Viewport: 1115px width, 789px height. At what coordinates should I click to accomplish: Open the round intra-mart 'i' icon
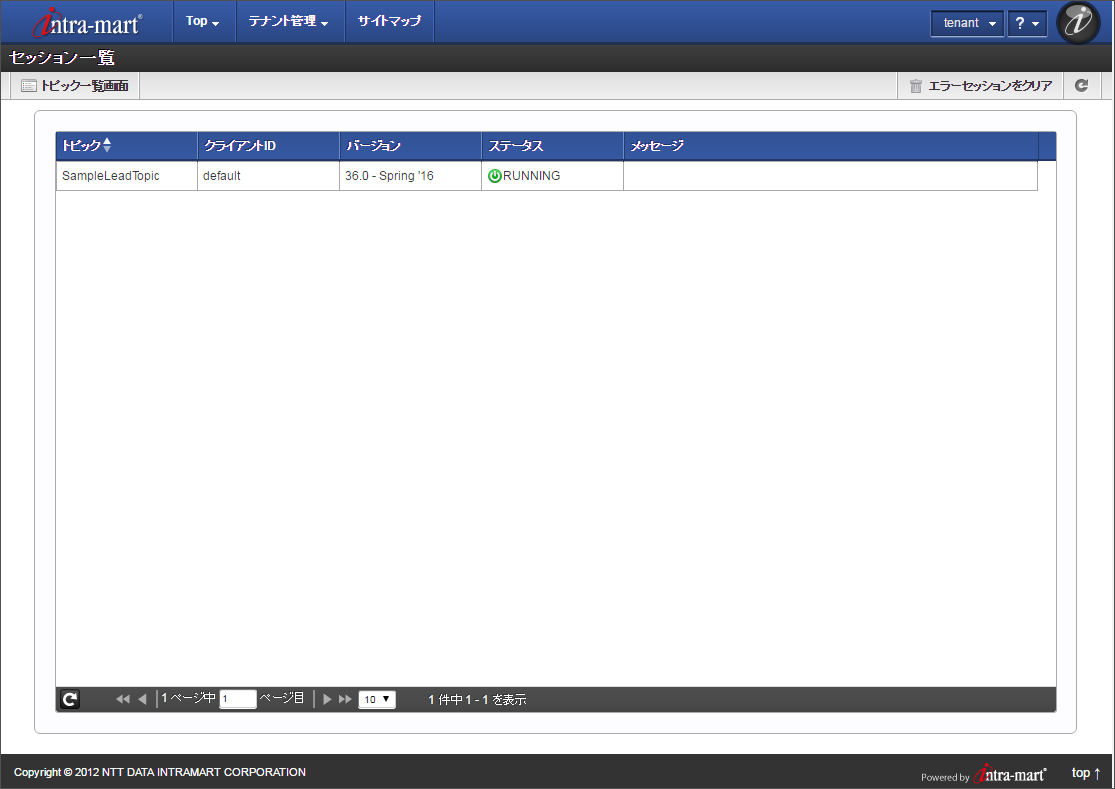(x=1078, y=22)
